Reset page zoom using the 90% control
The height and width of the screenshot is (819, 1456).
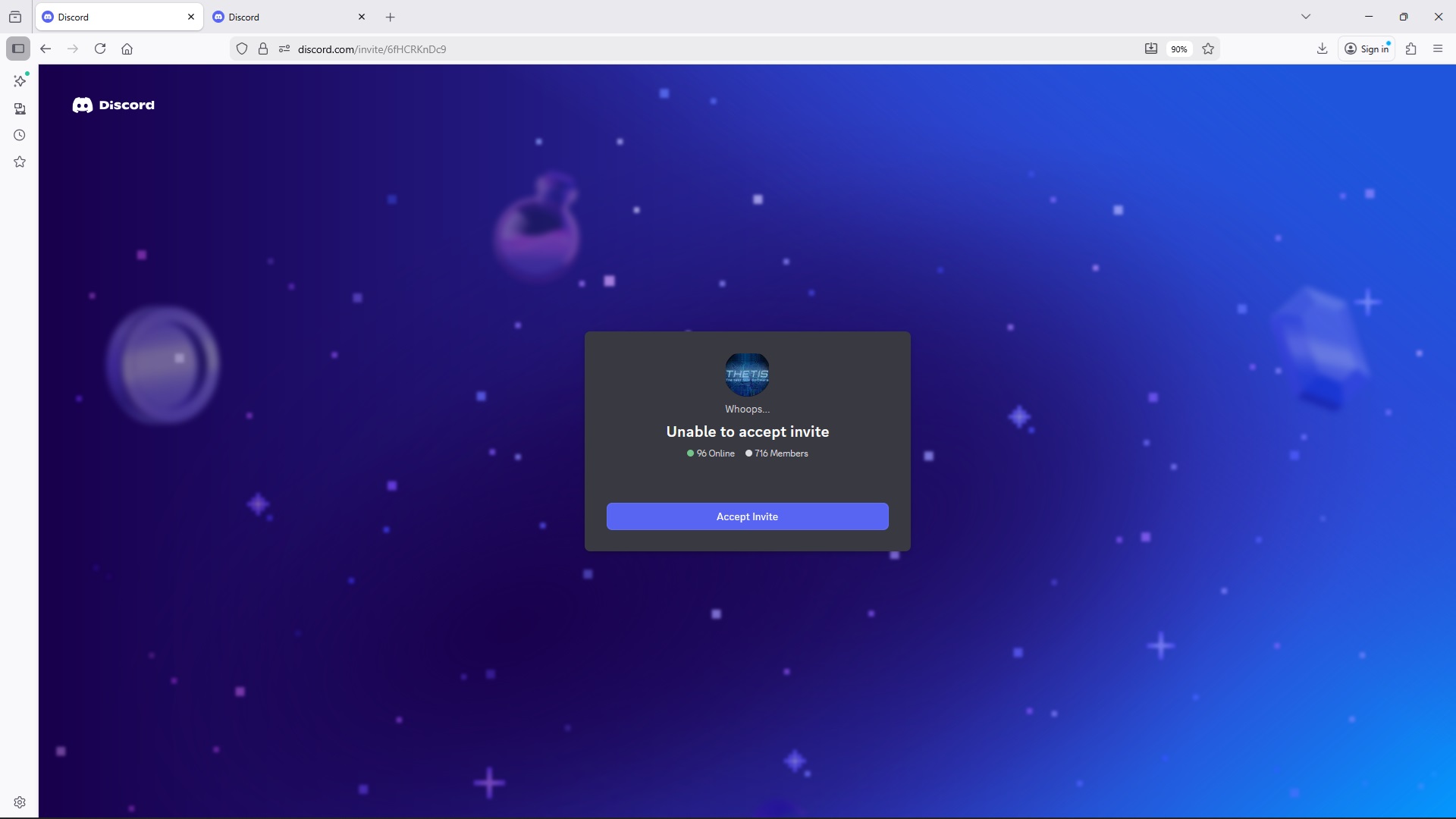click(x=1178, y=49)
